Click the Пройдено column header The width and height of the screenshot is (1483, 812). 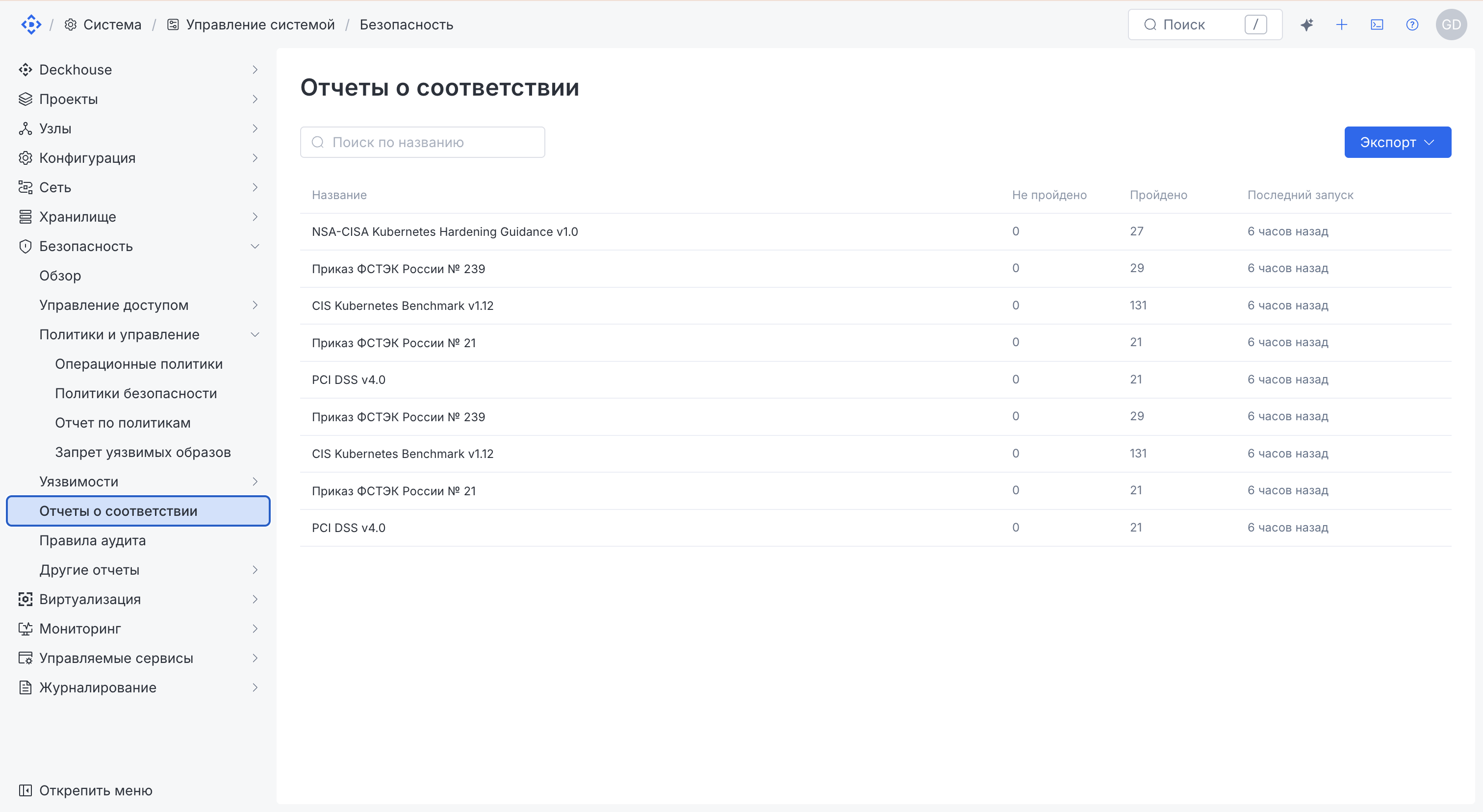pos(1158,195)
